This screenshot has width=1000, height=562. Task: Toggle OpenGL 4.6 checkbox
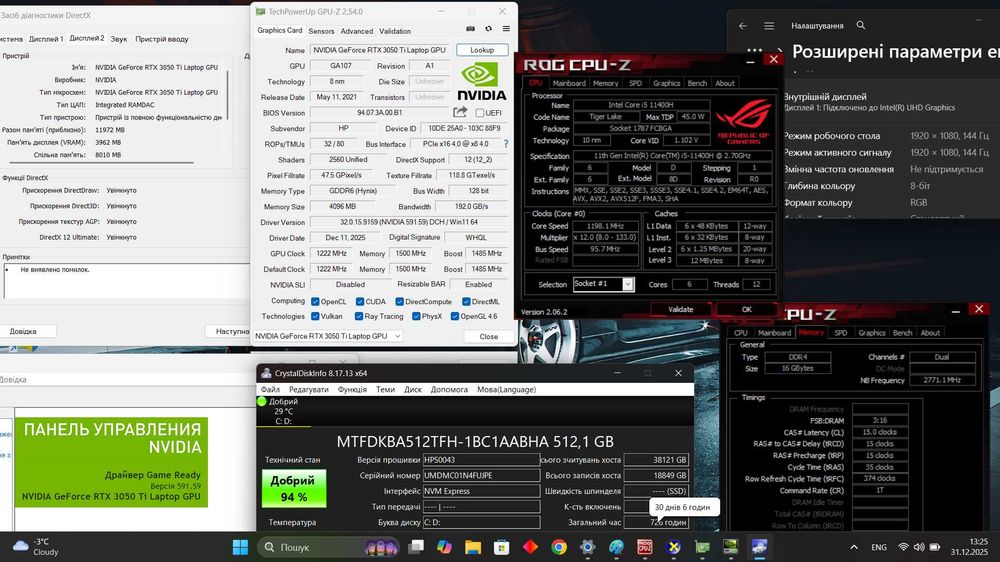(x=455, y=316)
